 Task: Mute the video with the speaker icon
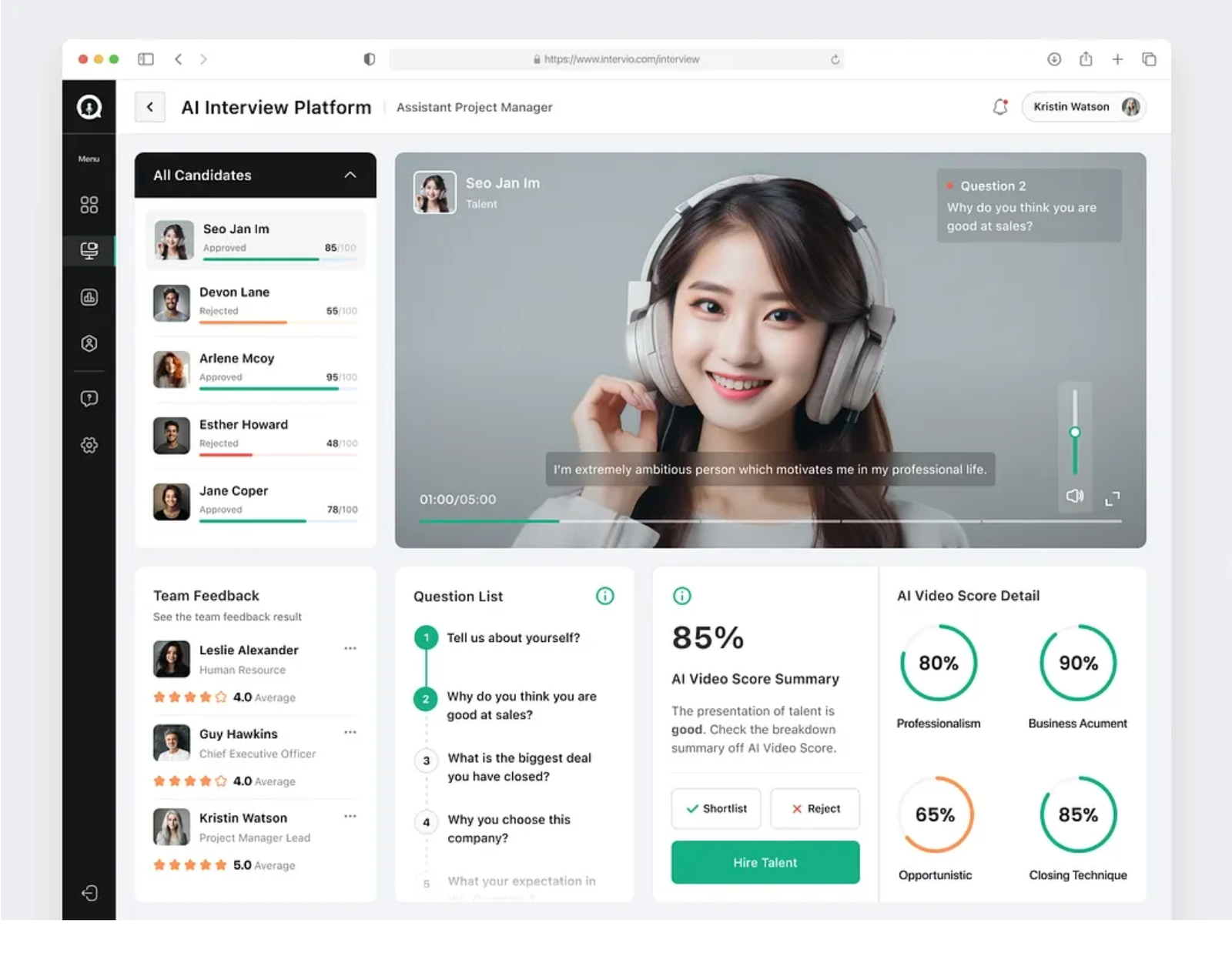coord(1074,496)
